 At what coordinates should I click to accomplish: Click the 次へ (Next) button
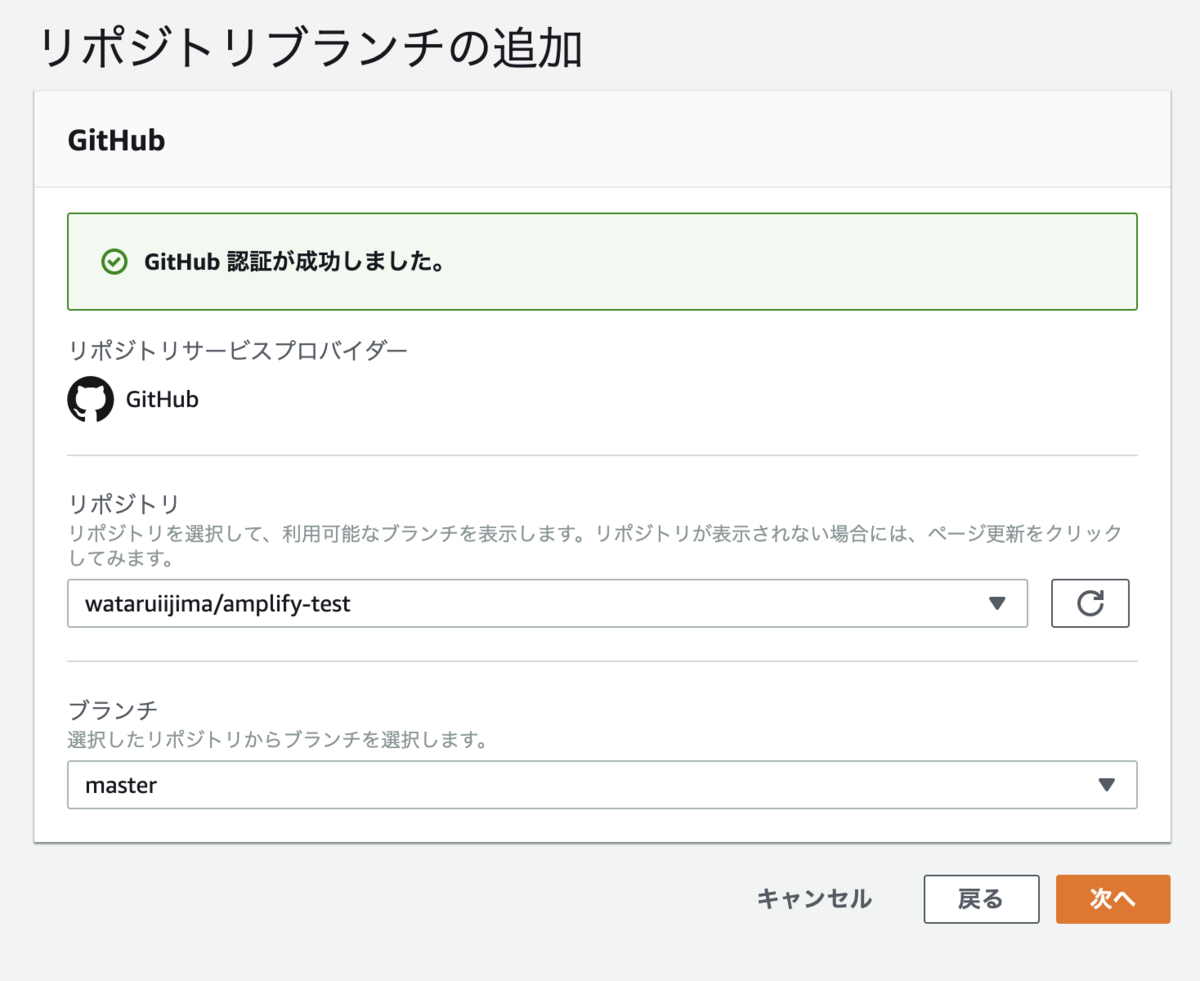click(1113, 899)
